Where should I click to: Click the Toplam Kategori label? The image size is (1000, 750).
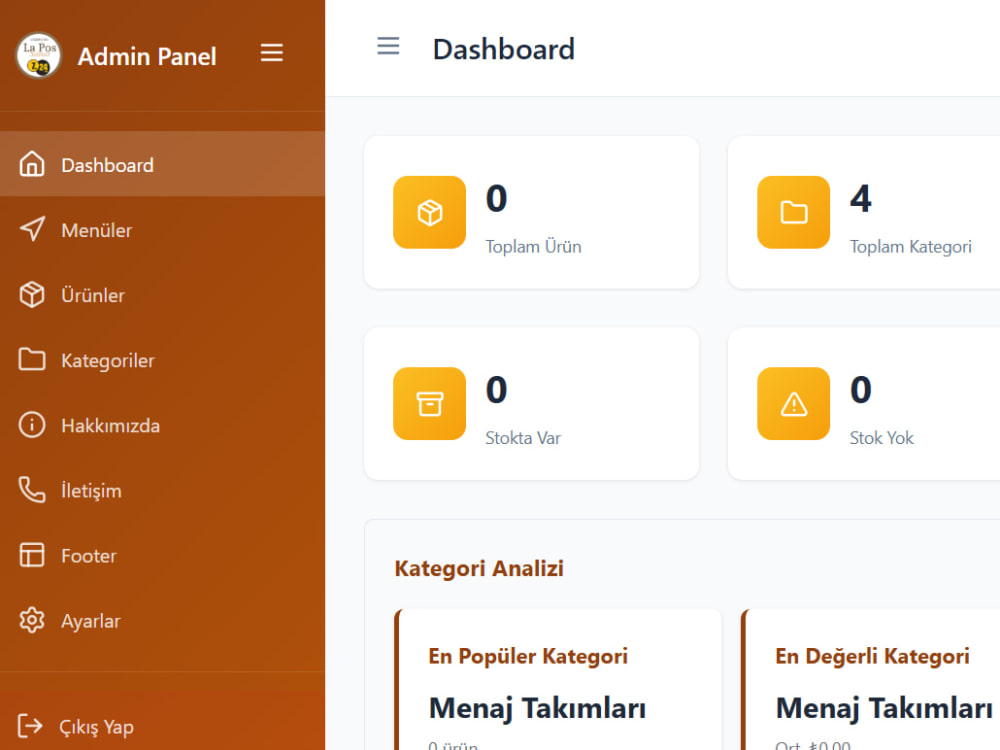tap(911, 247)
